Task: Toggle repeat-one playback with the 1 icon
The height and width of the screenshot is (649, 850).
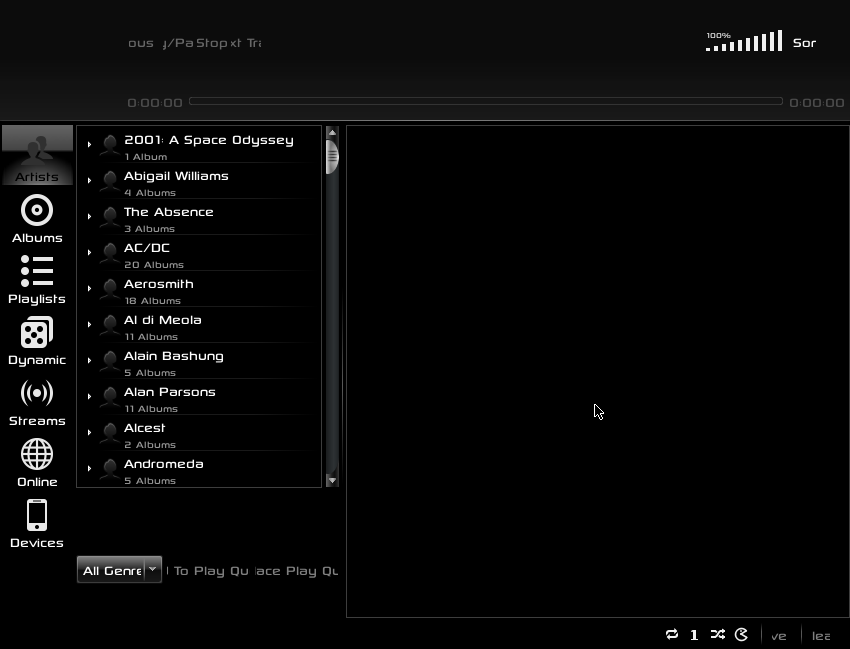Action: click(694, 634)
